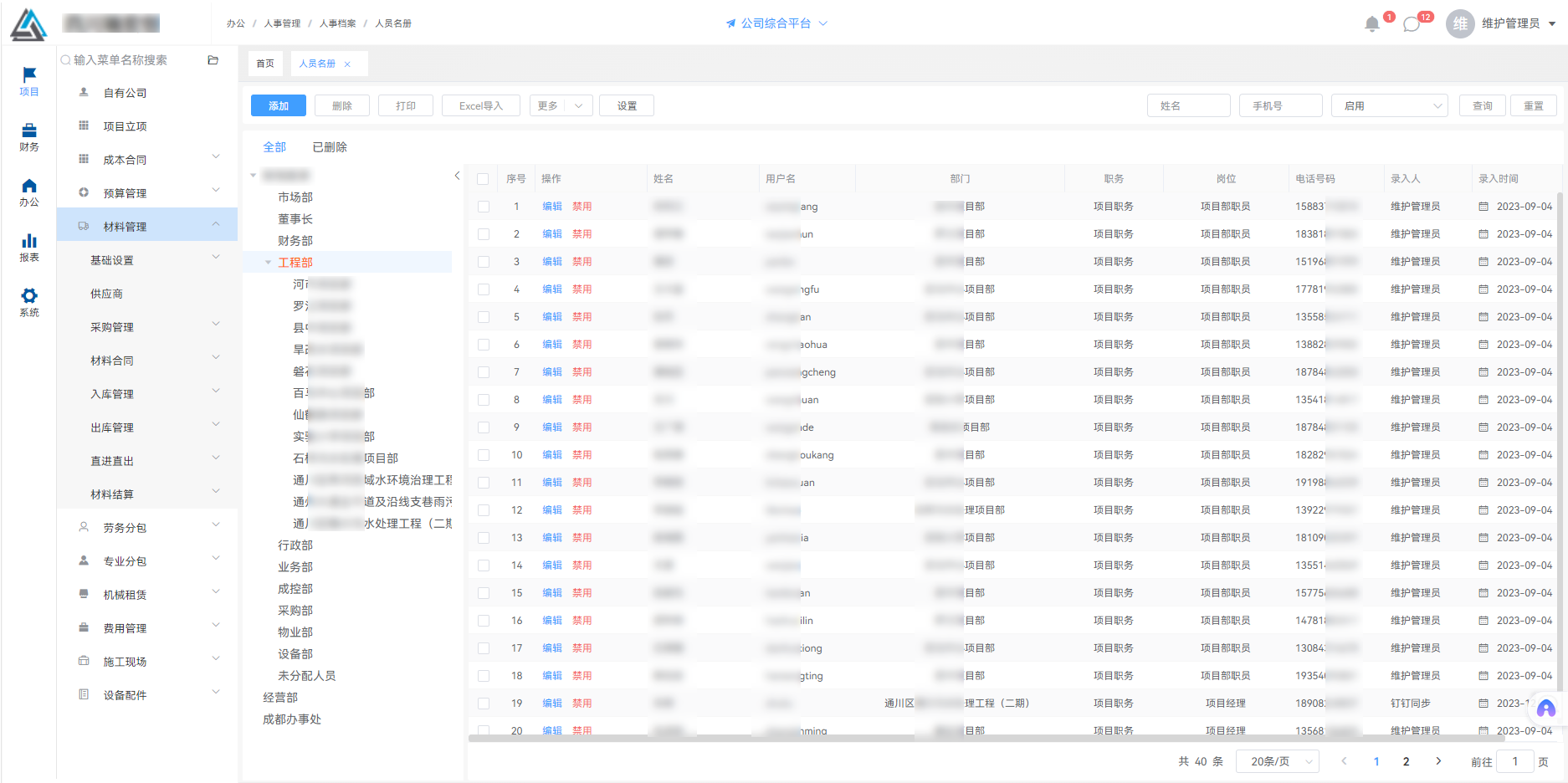Click the Excel导入 button
Viewport: 1568px width, 783px height.
pyautogui.click(x=481, y=105)
